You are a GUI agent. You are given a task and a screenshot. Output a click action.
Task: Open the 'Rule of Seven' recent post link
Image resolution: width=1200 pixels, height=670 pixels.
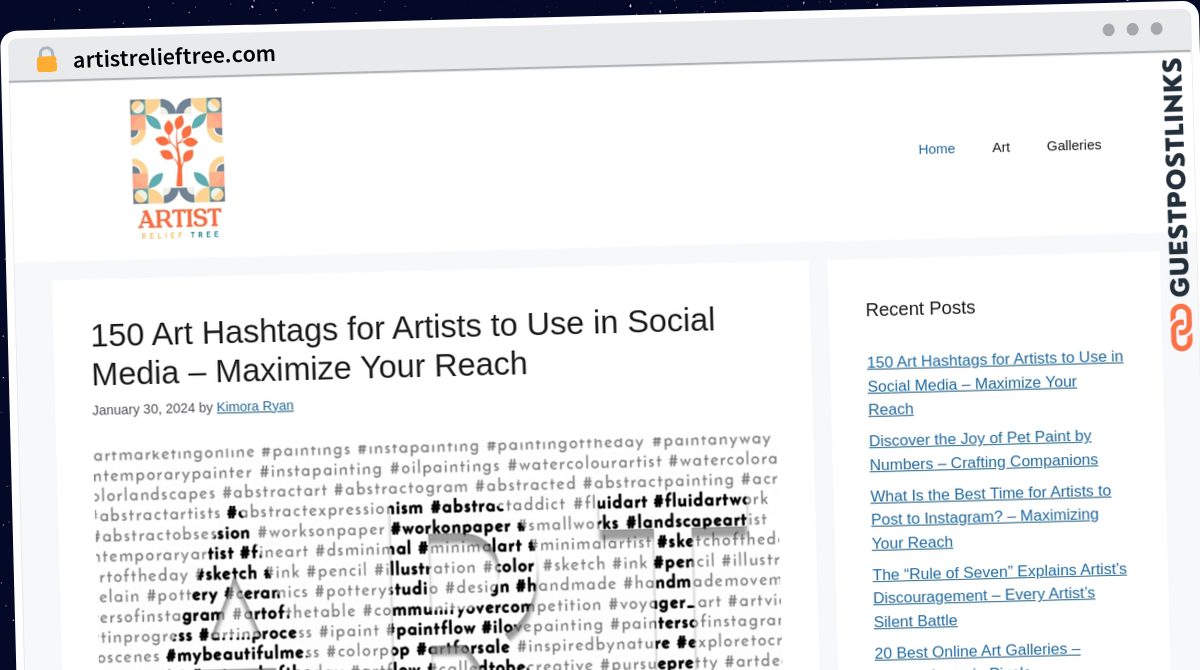pos(1000,594)
